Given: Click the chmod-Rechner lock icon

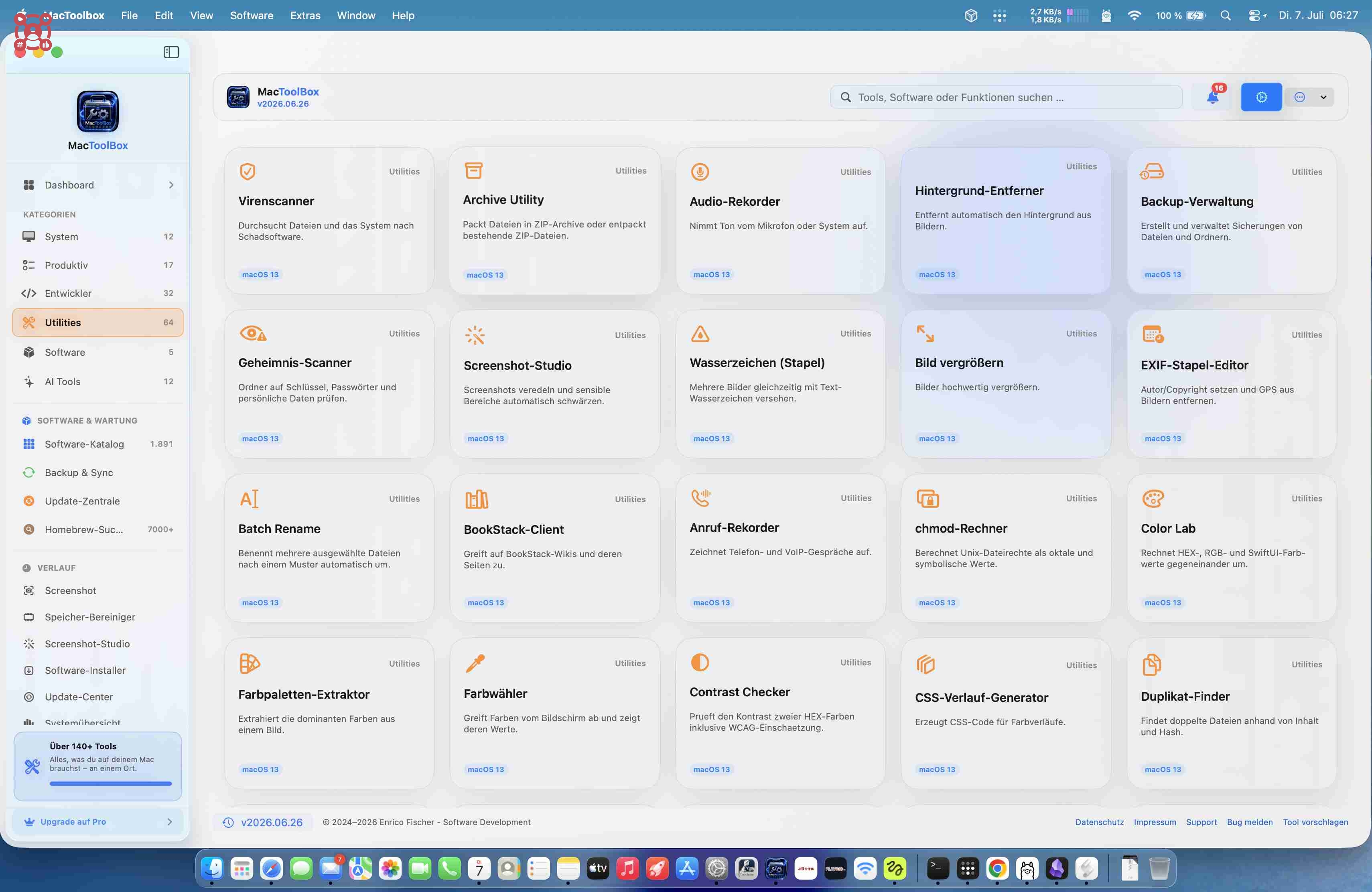Looking at the screenshot, I should pos(928,499).
